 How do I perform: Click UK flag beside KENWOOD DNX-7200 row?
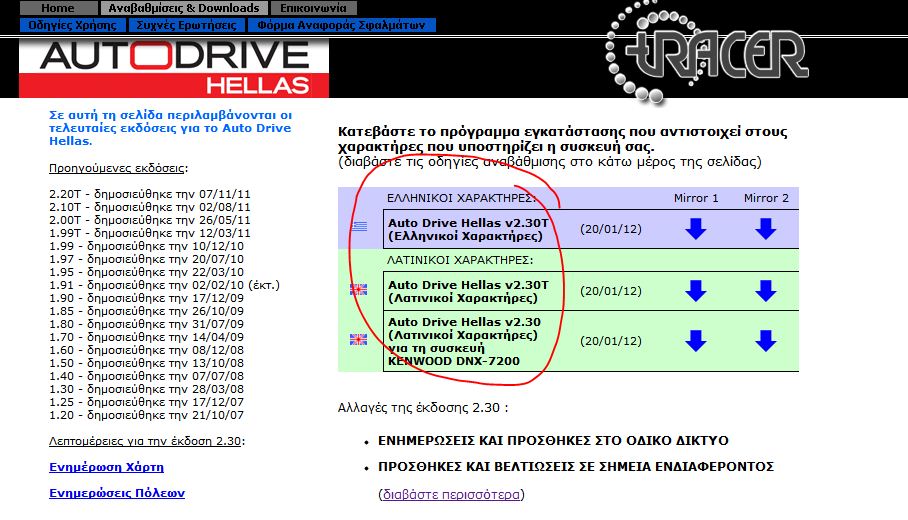click(x=358, y=339)
